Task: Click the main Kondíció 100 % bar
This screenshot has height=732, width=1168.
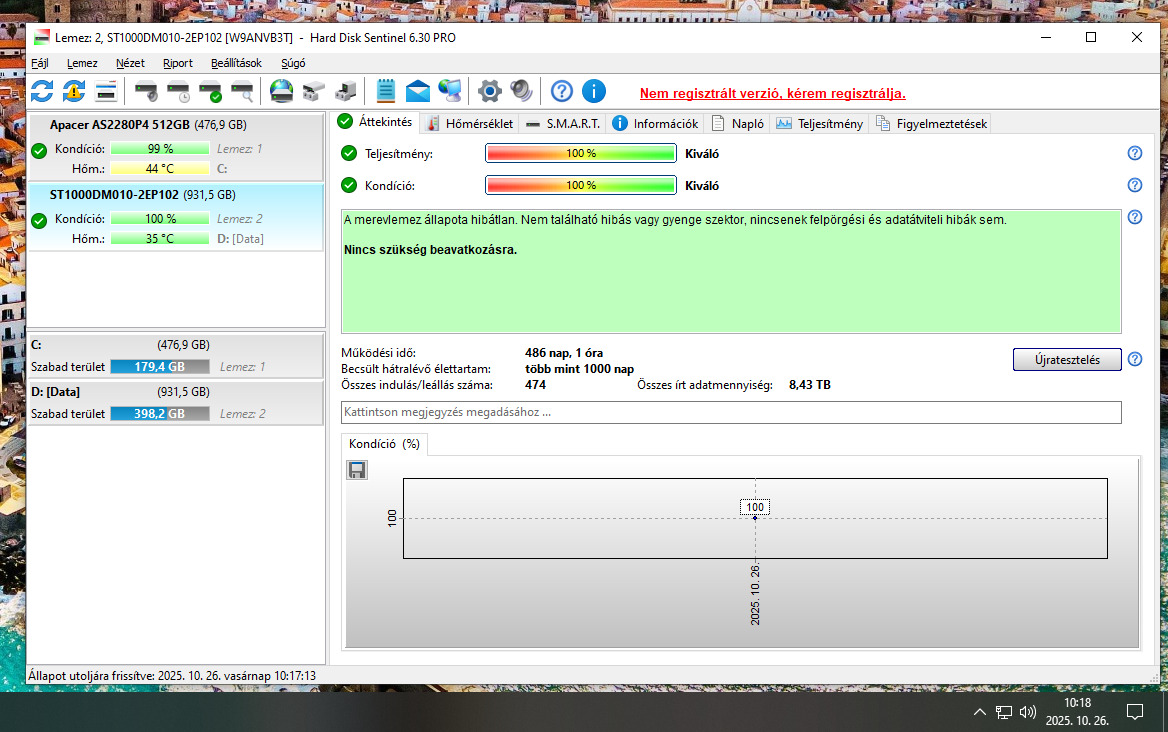Action: (x=581, y=185)
